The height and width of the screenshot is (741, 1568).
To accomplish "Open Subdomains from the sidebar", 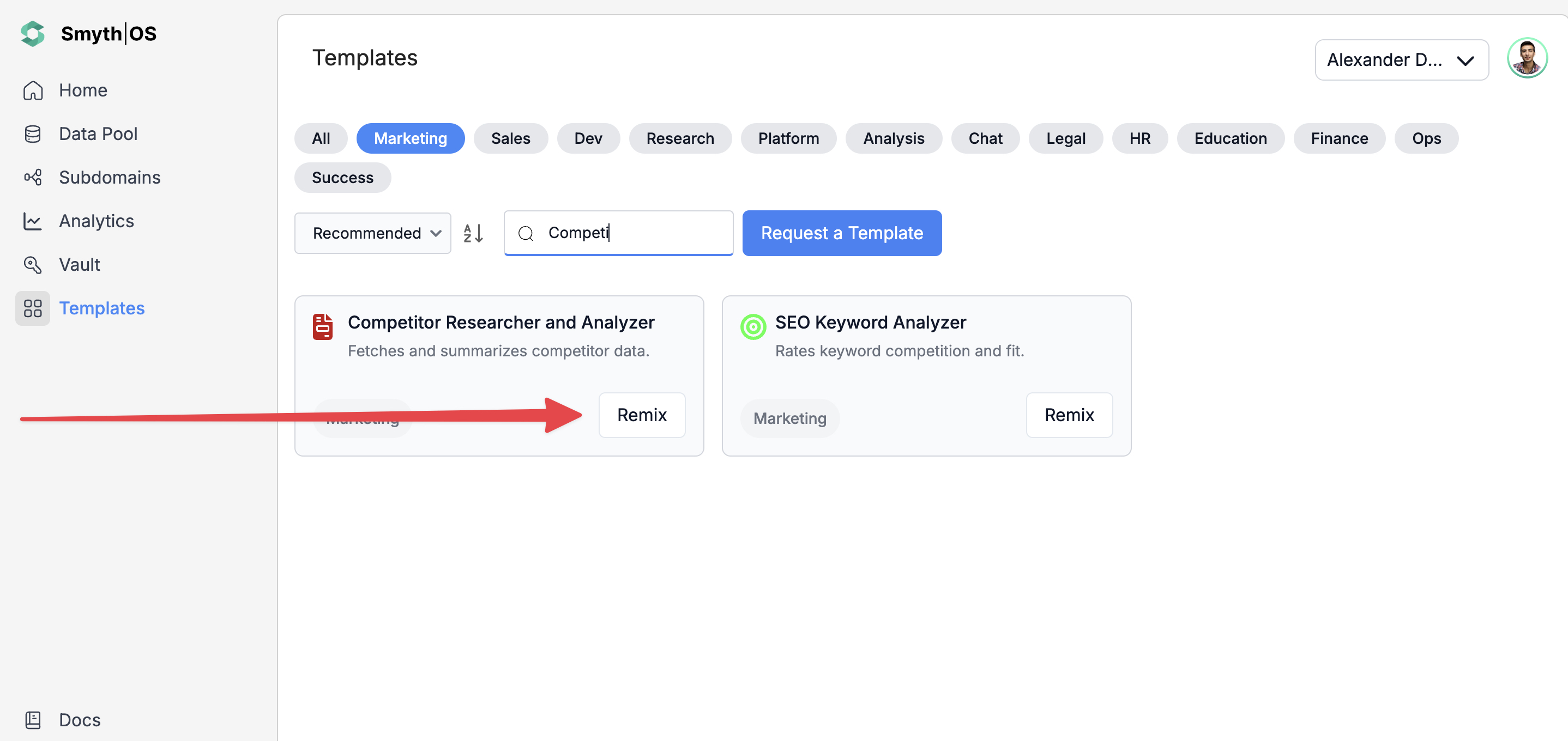I will coord(109,178).
